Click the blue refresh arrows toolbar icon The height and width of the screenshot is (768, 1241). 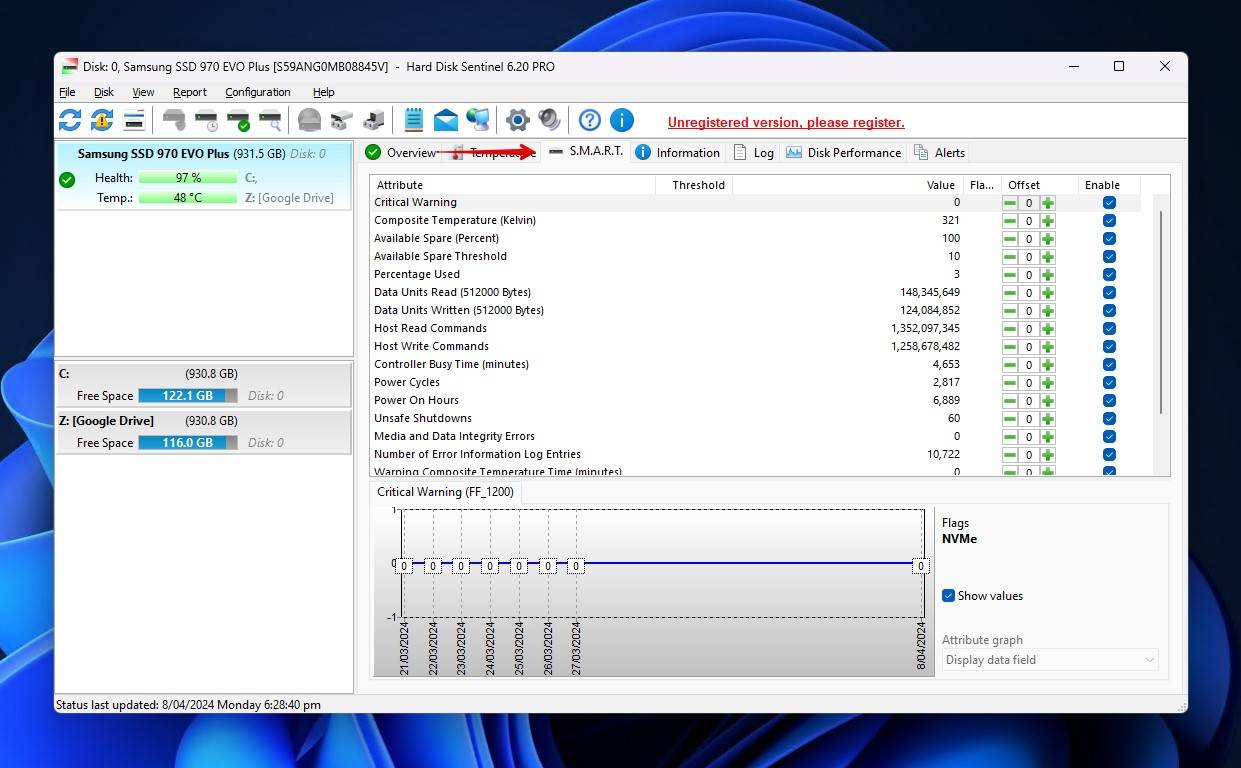tap(70, 121)
